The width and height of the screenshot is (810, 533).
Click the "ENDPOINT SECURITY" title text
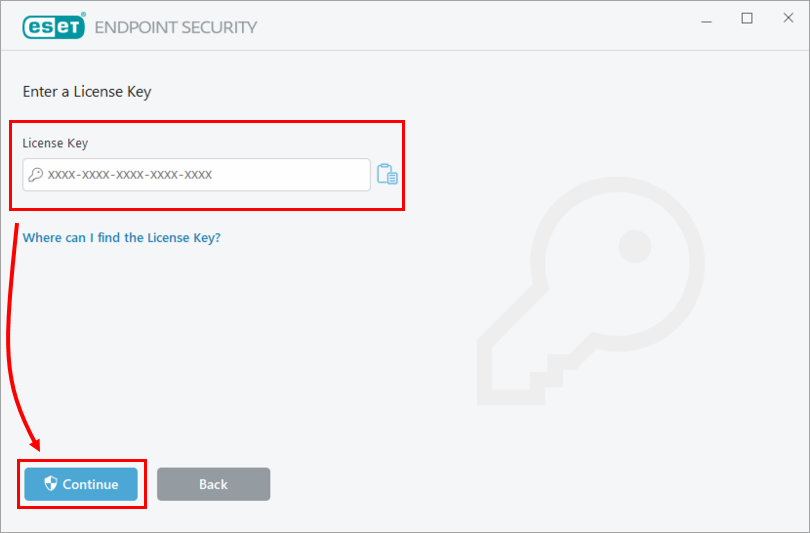pyautogui.click(x=176, y=27)
